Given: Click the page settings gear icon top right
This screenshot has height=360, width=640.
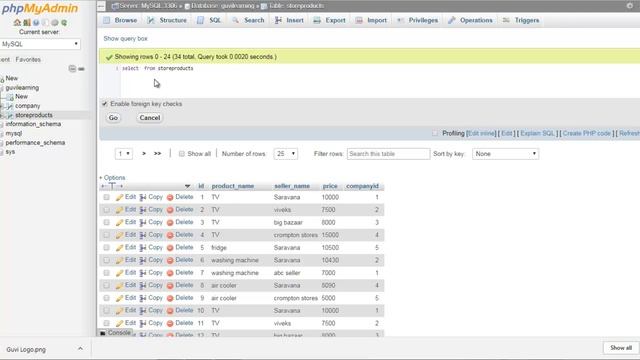Looking at the screenshot, I should click(629, 6).
